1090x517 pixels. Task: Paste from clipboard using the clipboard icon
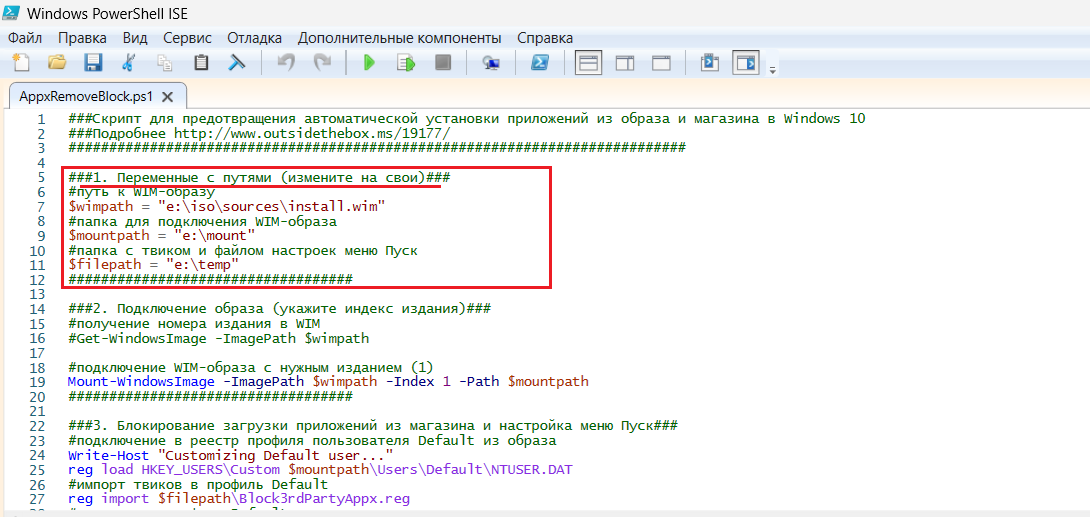201,63
